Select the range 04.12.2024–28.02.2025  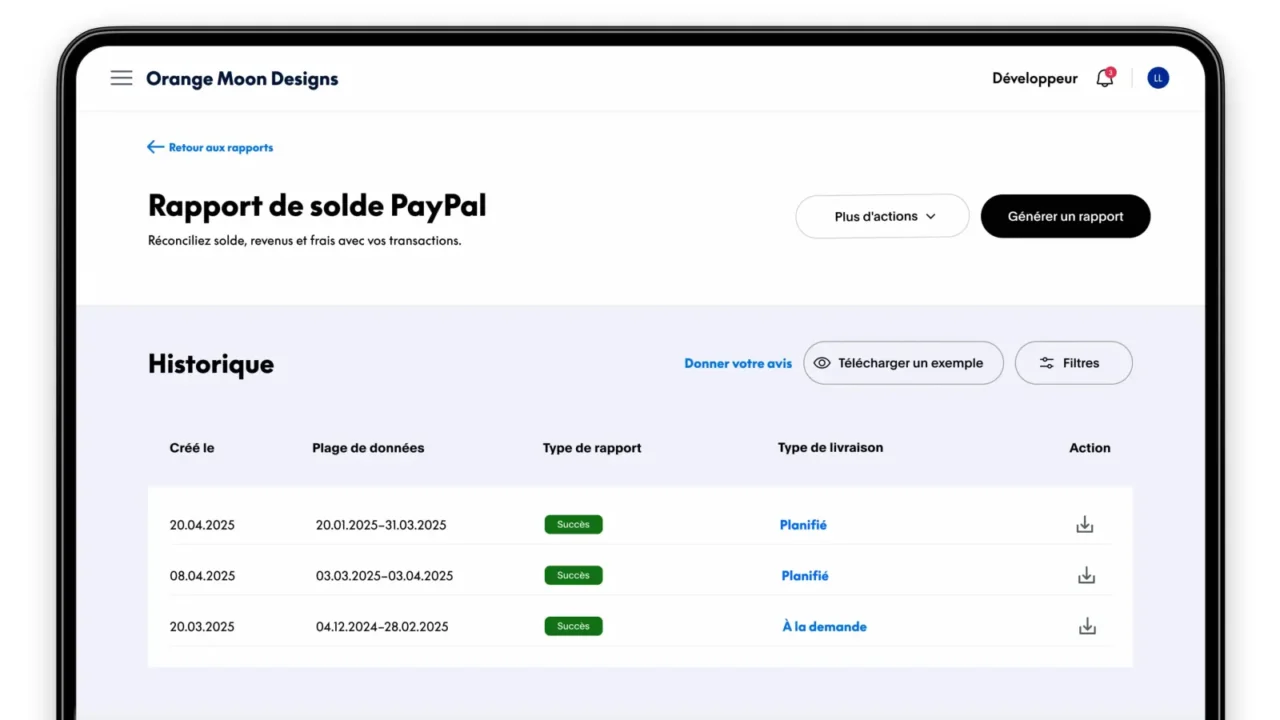click(x=382, y=627)
